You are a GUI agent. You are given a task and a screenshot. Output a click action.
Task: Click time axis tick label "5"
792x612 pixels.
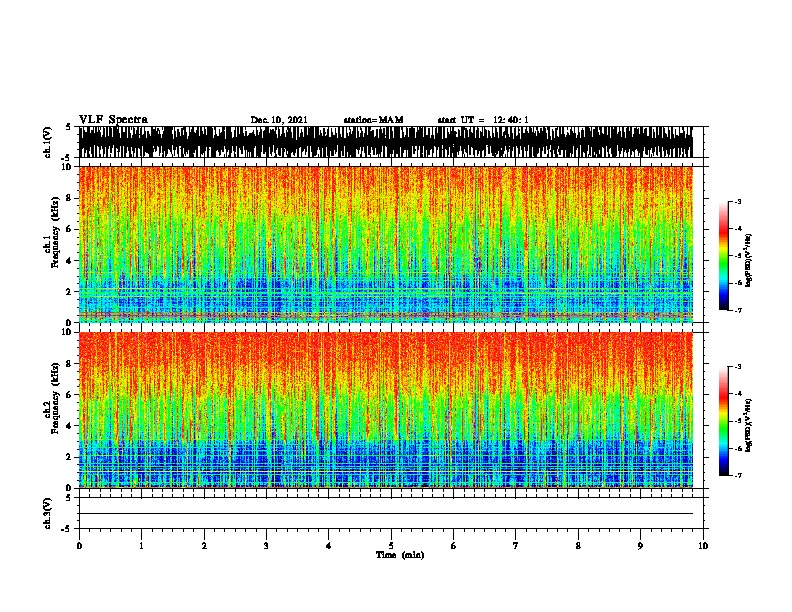click(391, 546)
